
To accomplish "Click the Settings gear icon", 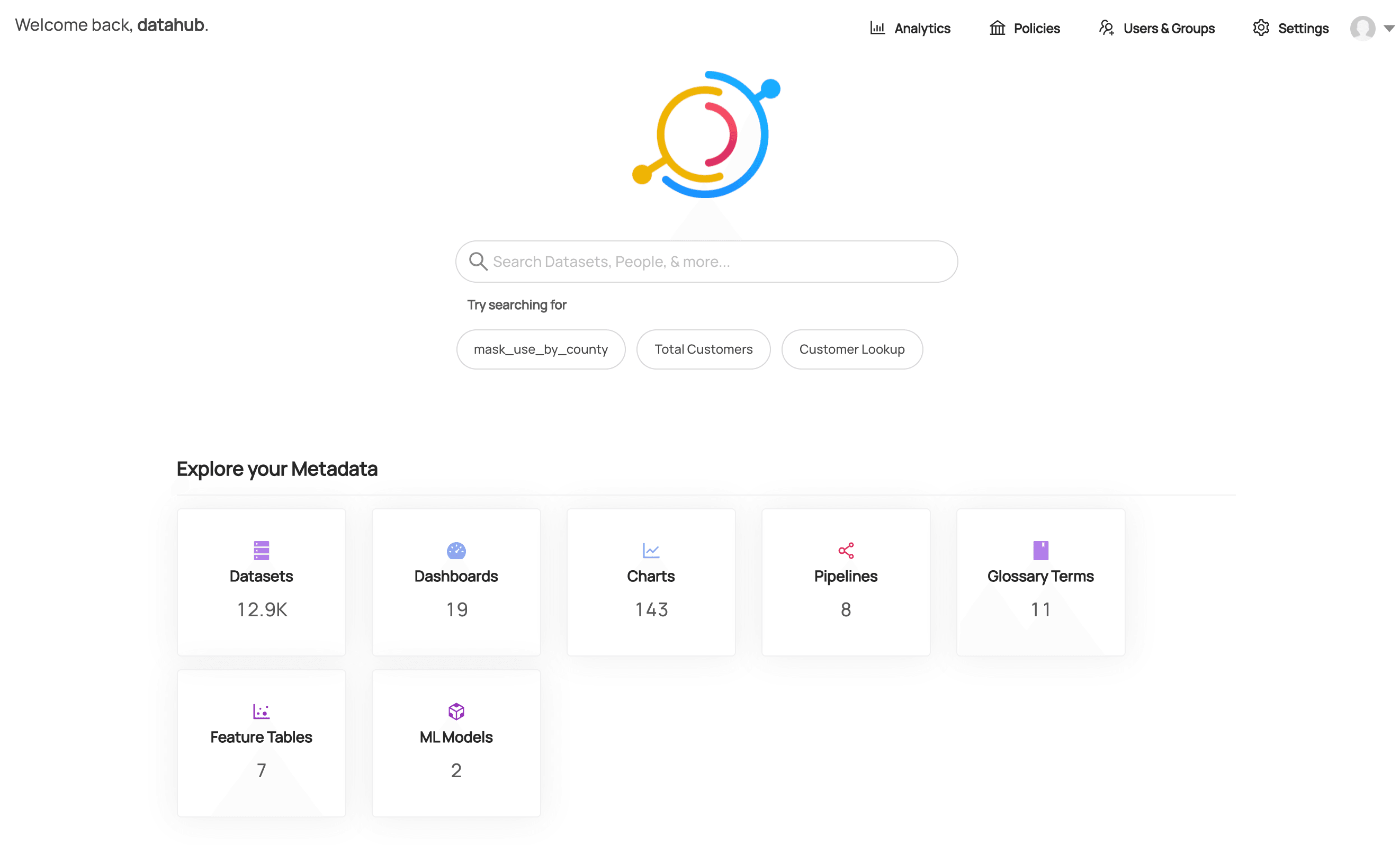I will tap(1261, 28).
